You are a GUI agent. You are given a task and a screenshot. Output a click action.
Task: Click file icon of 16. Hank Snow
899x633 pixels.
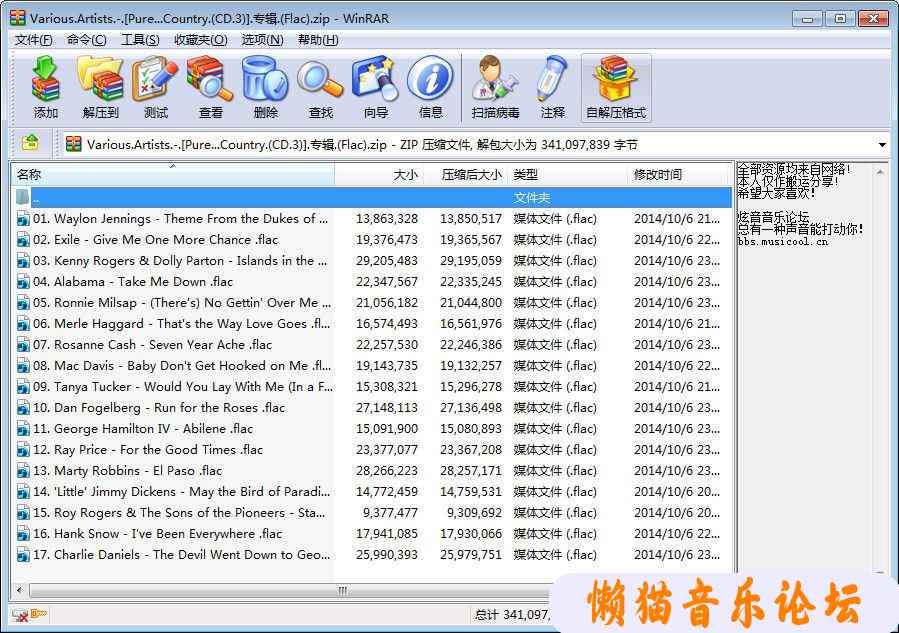[23, 534]
